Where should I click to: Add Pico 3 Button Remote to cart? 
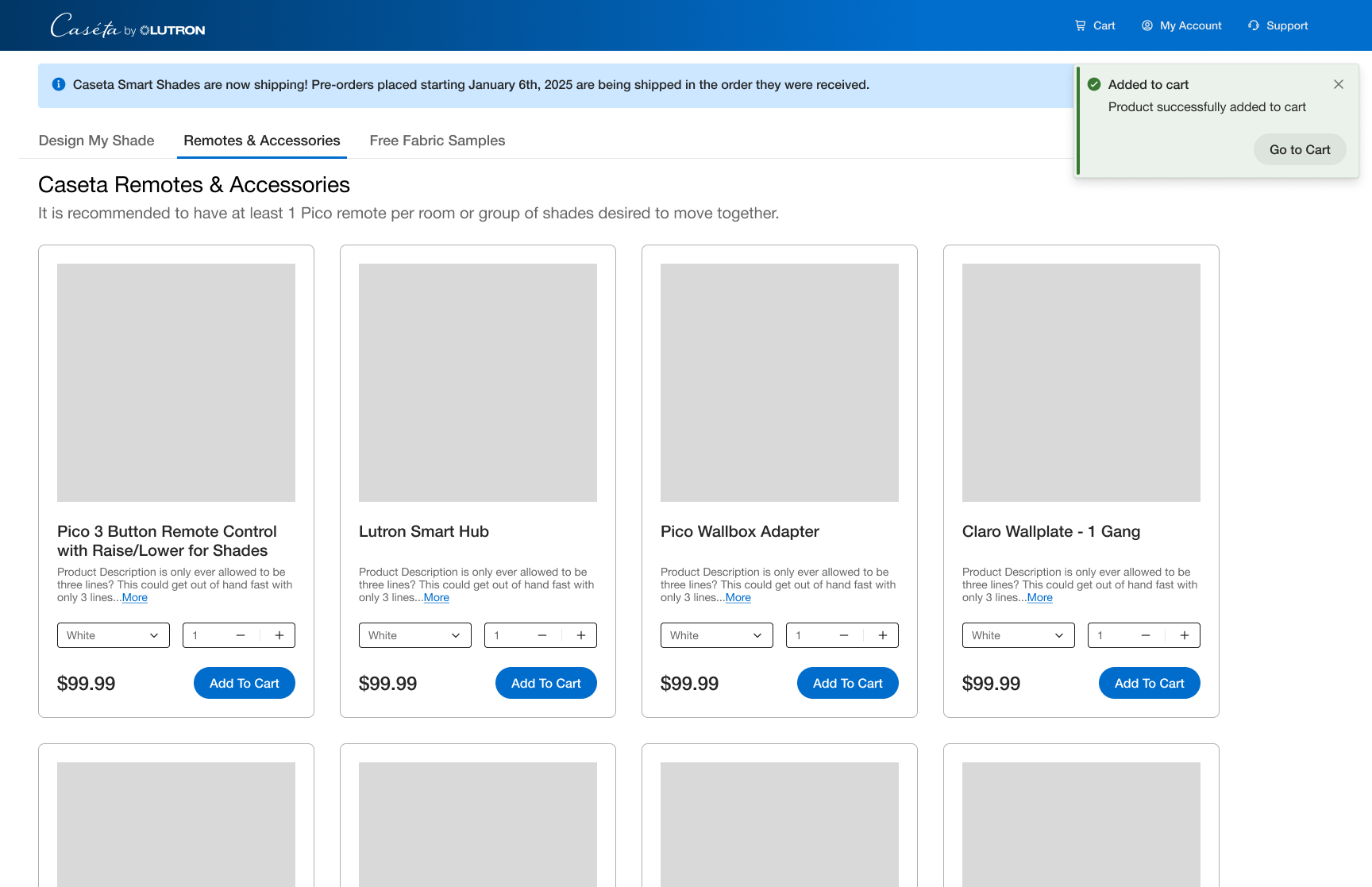245,683
